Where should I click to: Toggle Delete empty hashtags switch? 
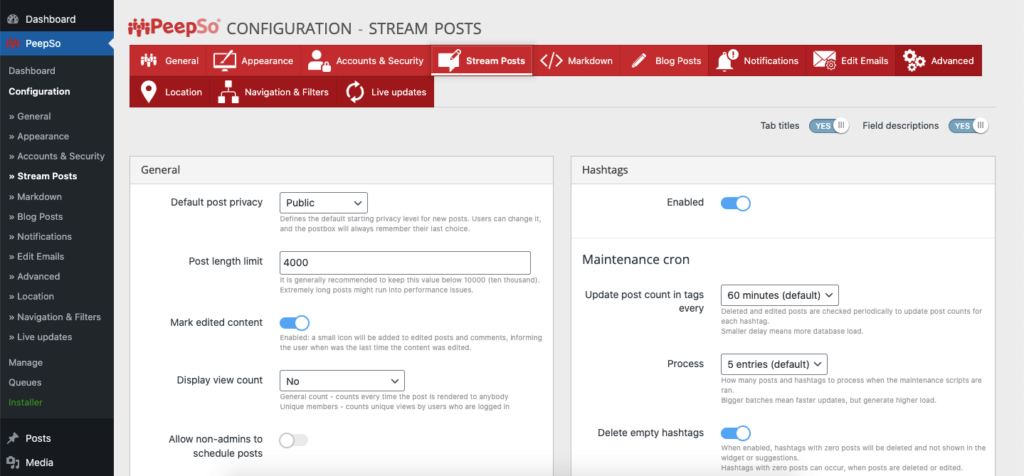(x=735, y=433)
